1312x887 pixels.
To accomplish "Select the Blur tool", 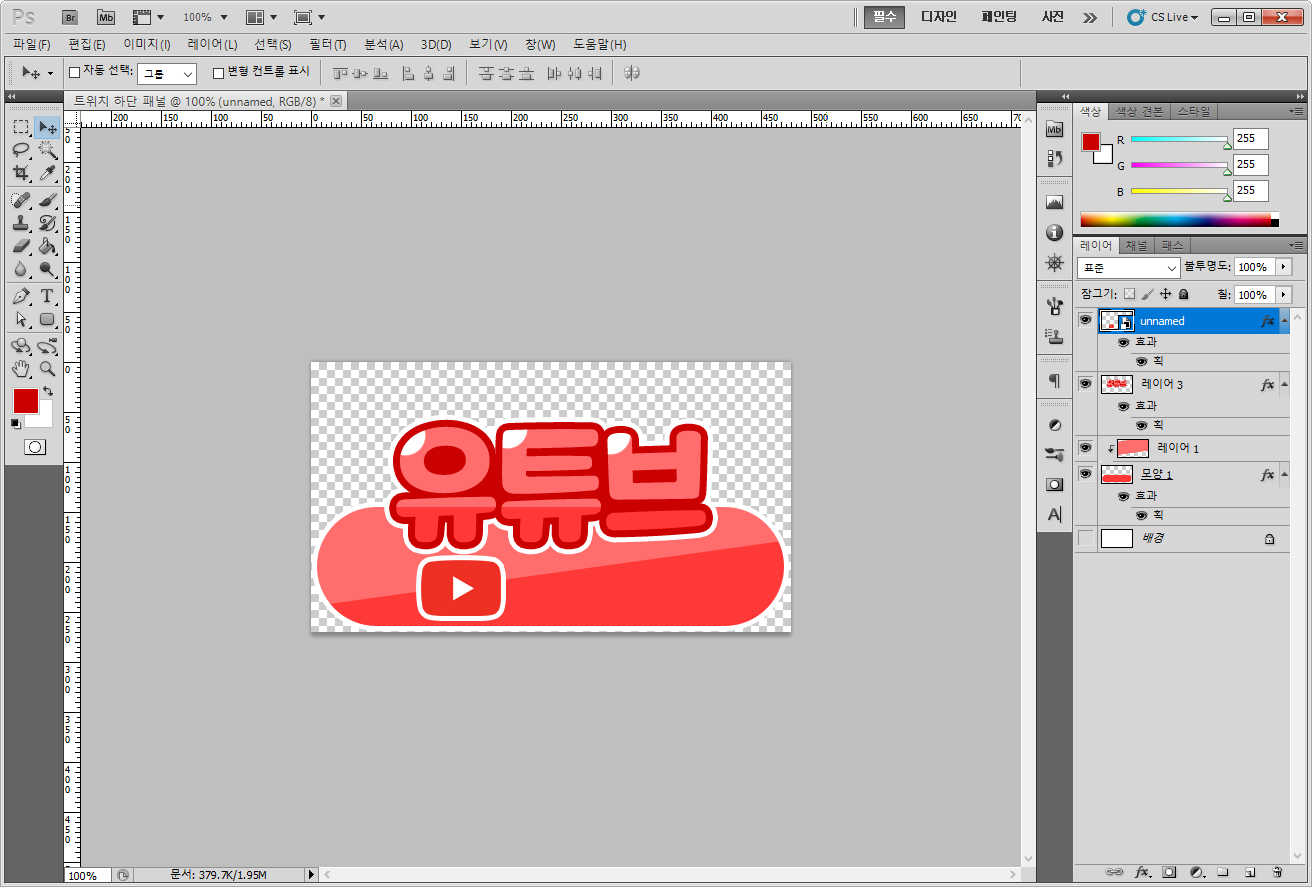I will [x=21, y=269].
